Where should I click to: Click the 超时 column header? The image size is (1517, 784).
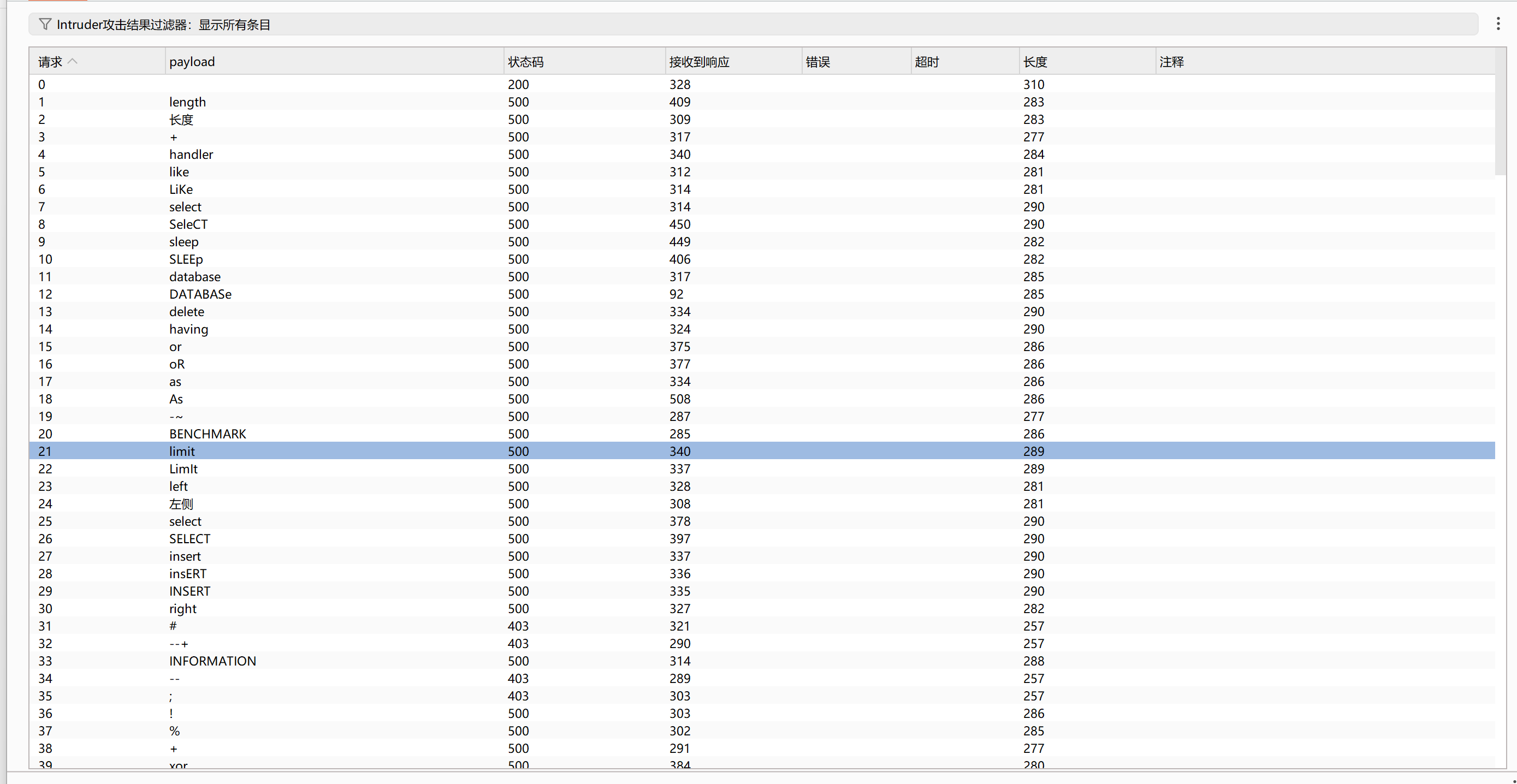[x=926, y=62]
